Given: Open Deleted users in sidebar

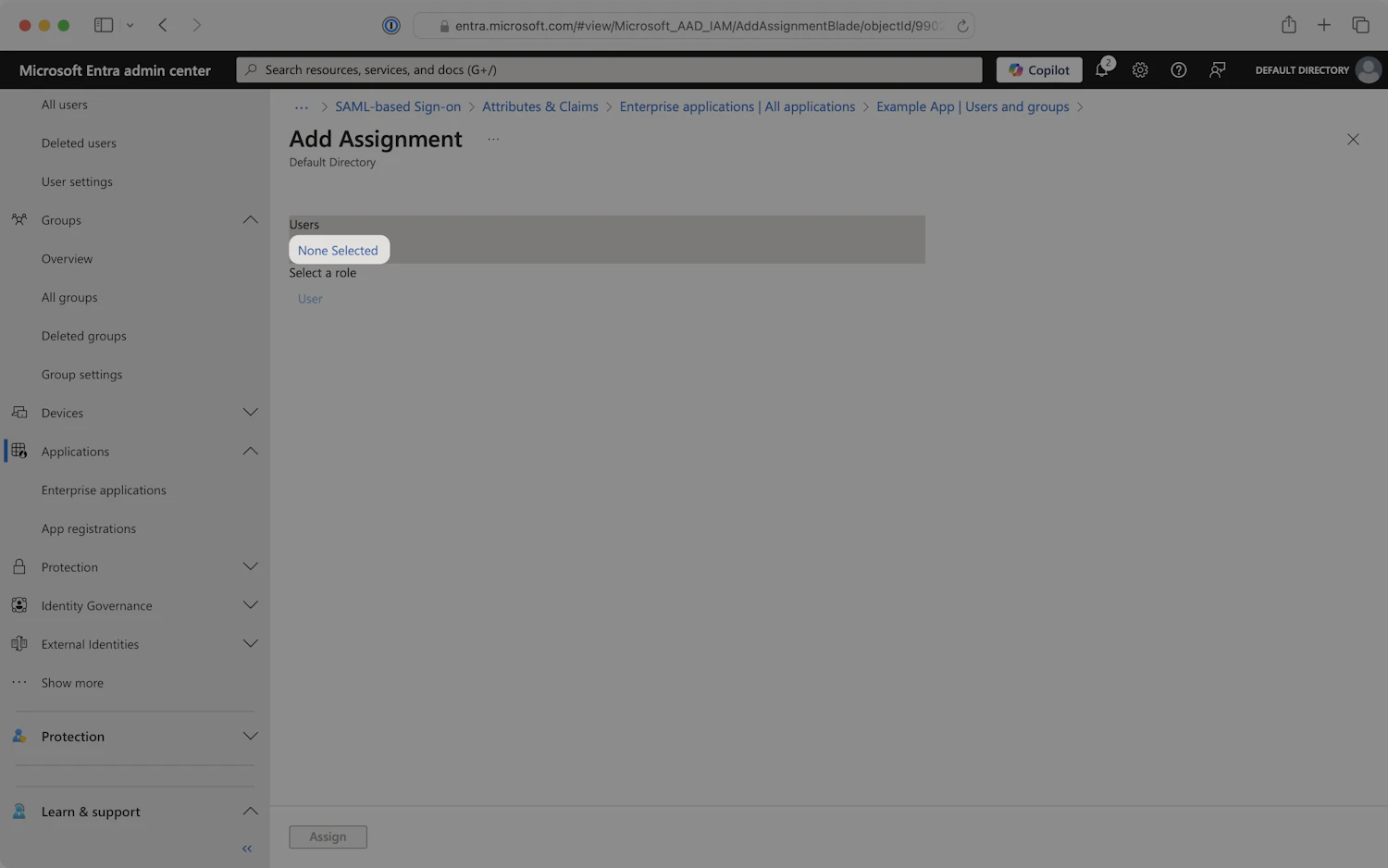Looking at the screenshot, I should [x=79, y=143].
